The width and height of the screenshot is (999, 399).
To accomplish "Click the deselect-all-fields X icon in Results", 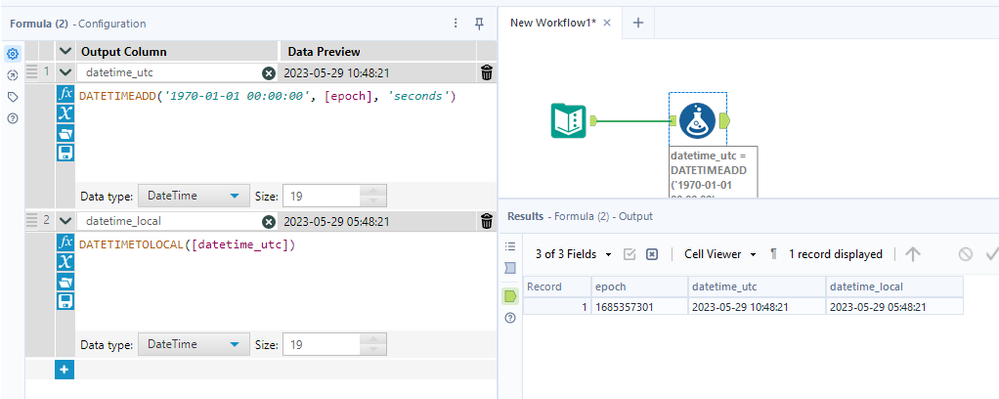I will click(652, 254).
